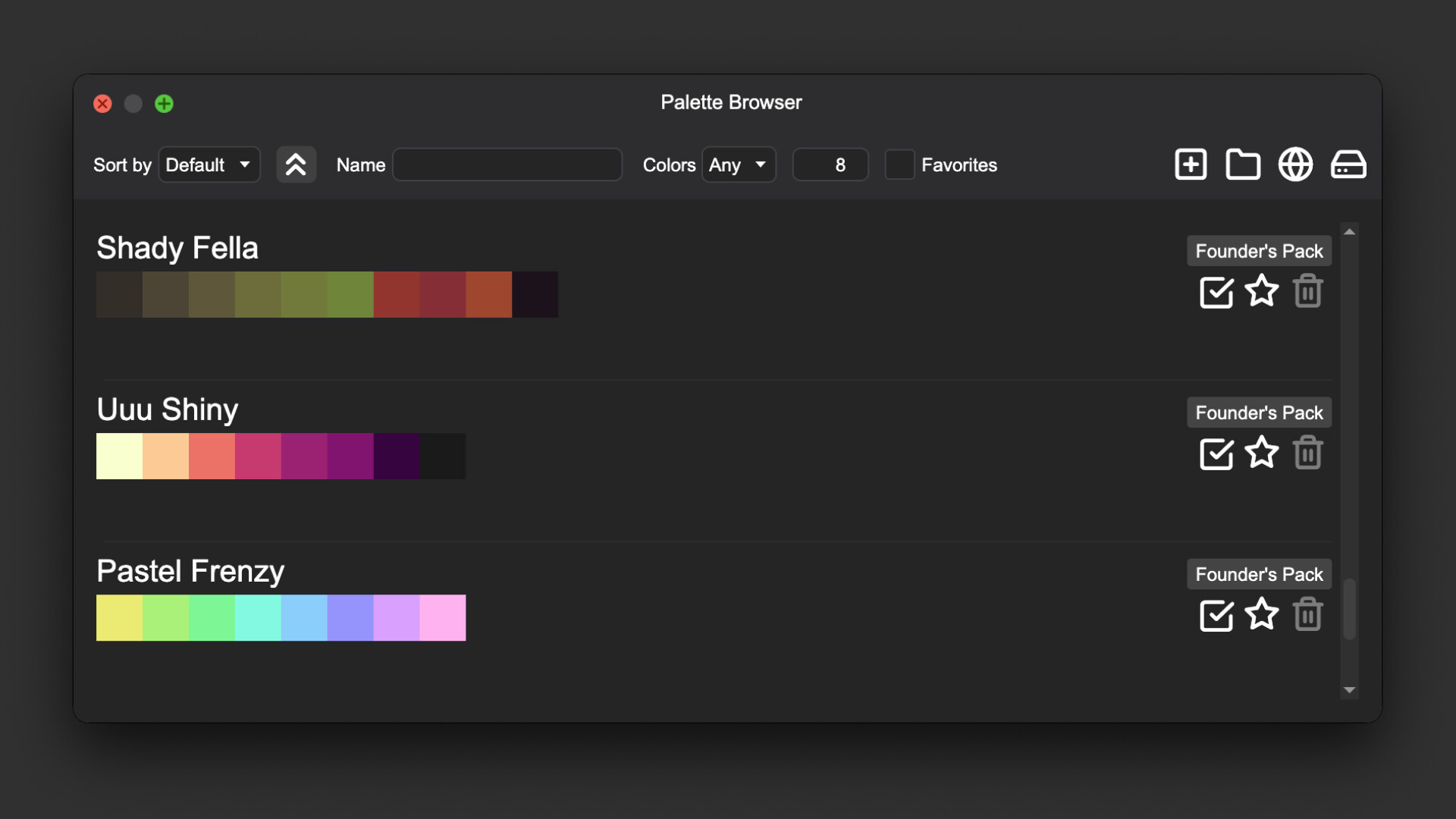Open the Sort by dropdown
Image resolution: width=1456 pixels, height=819 pixels.
coord(209,165)
